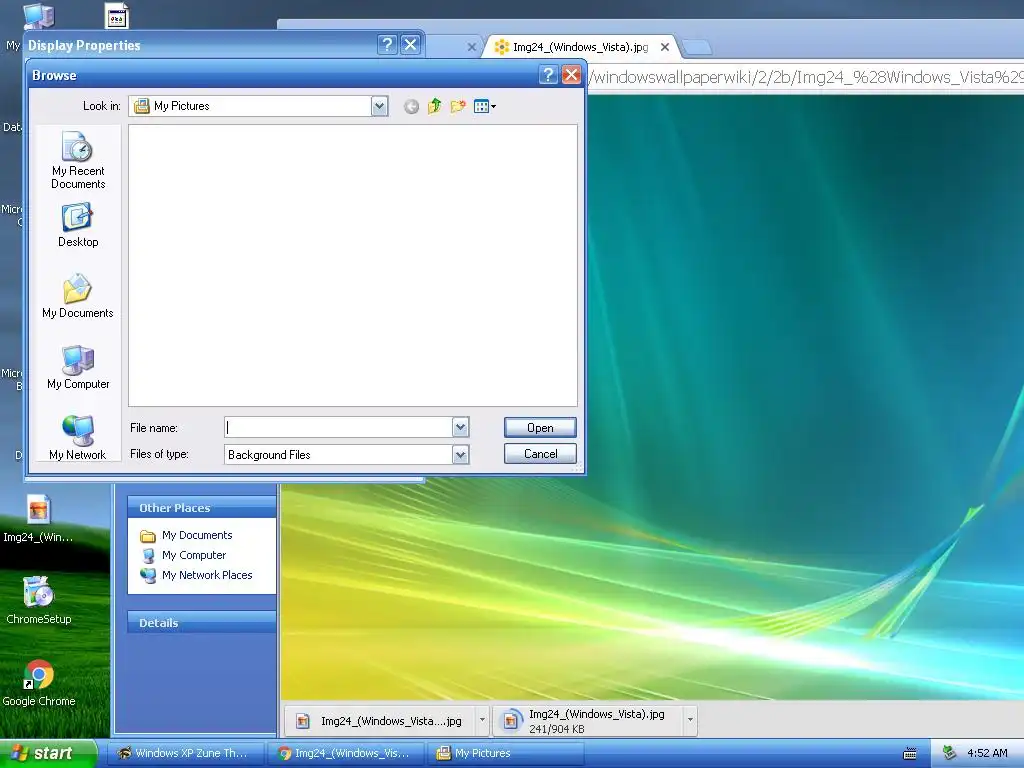Open My Documents in Other Places
This screenshot has width=1024, height=768.
197,536
